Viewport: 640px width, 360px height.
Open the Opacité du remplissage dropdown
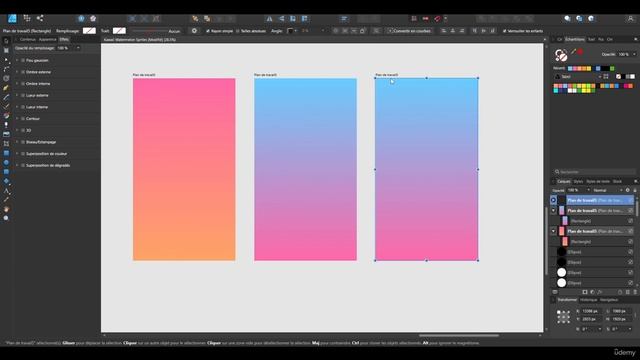[78, 48]
